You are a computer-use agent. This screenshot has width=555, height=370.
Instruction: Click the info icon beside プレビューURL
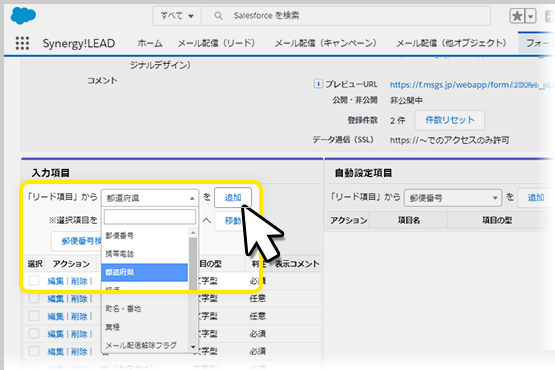(x=318, y=84)
